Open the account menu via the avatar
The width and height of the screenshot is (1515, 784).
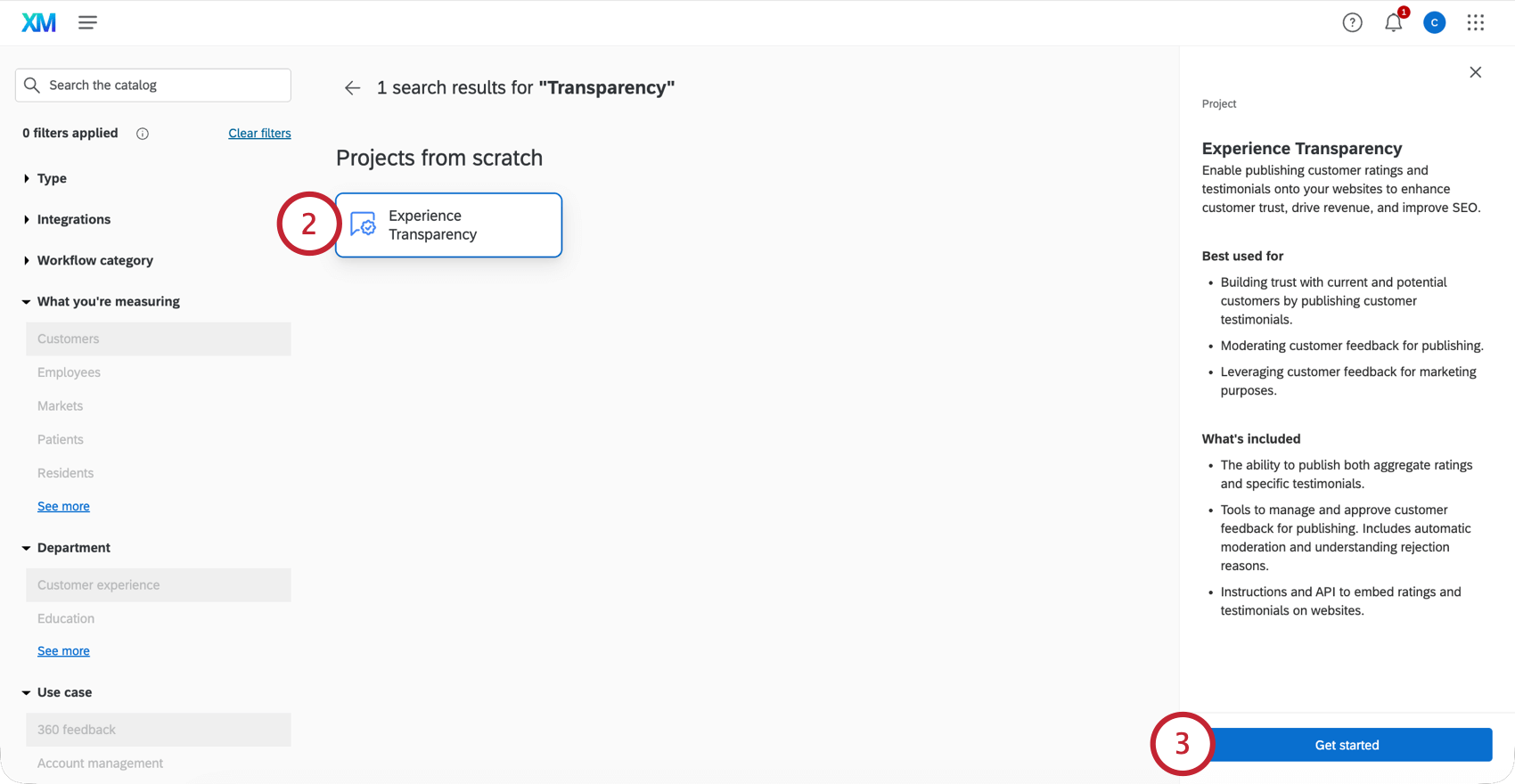coord(1434,22)
